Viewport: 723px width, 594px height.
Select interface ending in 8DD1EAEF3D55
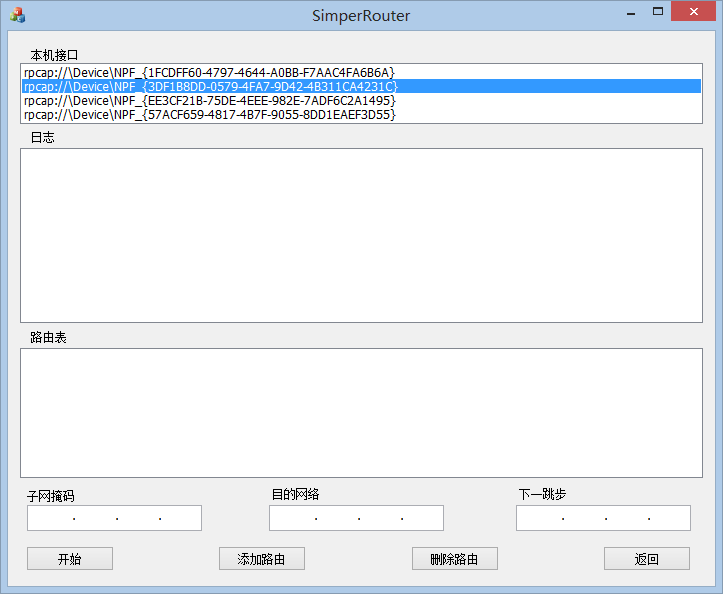coord(361,114)
